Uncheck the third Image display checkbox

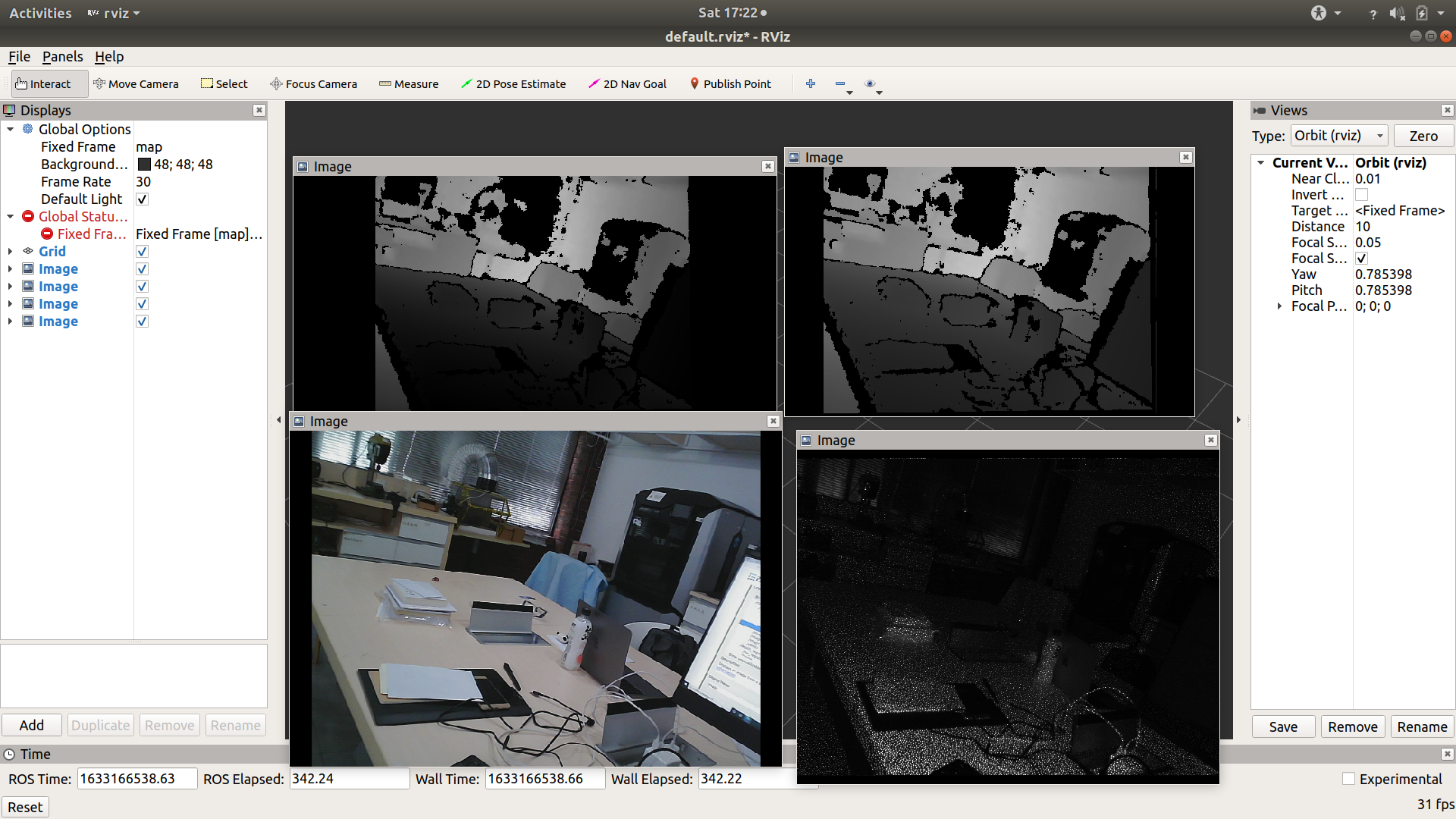tap(142, 304)
